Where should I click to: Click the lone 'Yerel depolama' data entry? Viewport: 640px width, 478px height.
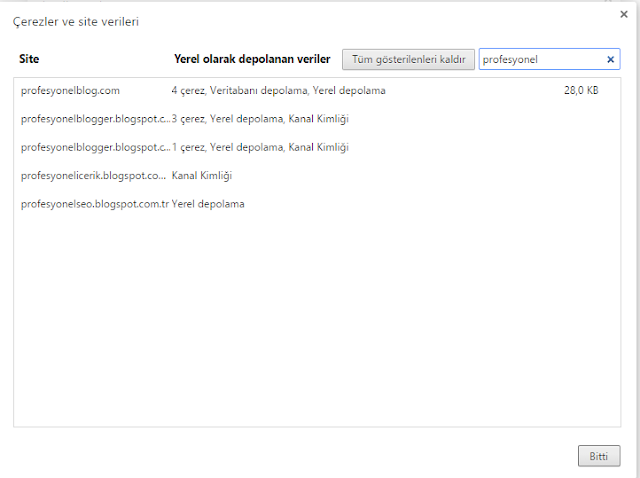[208, 204]
